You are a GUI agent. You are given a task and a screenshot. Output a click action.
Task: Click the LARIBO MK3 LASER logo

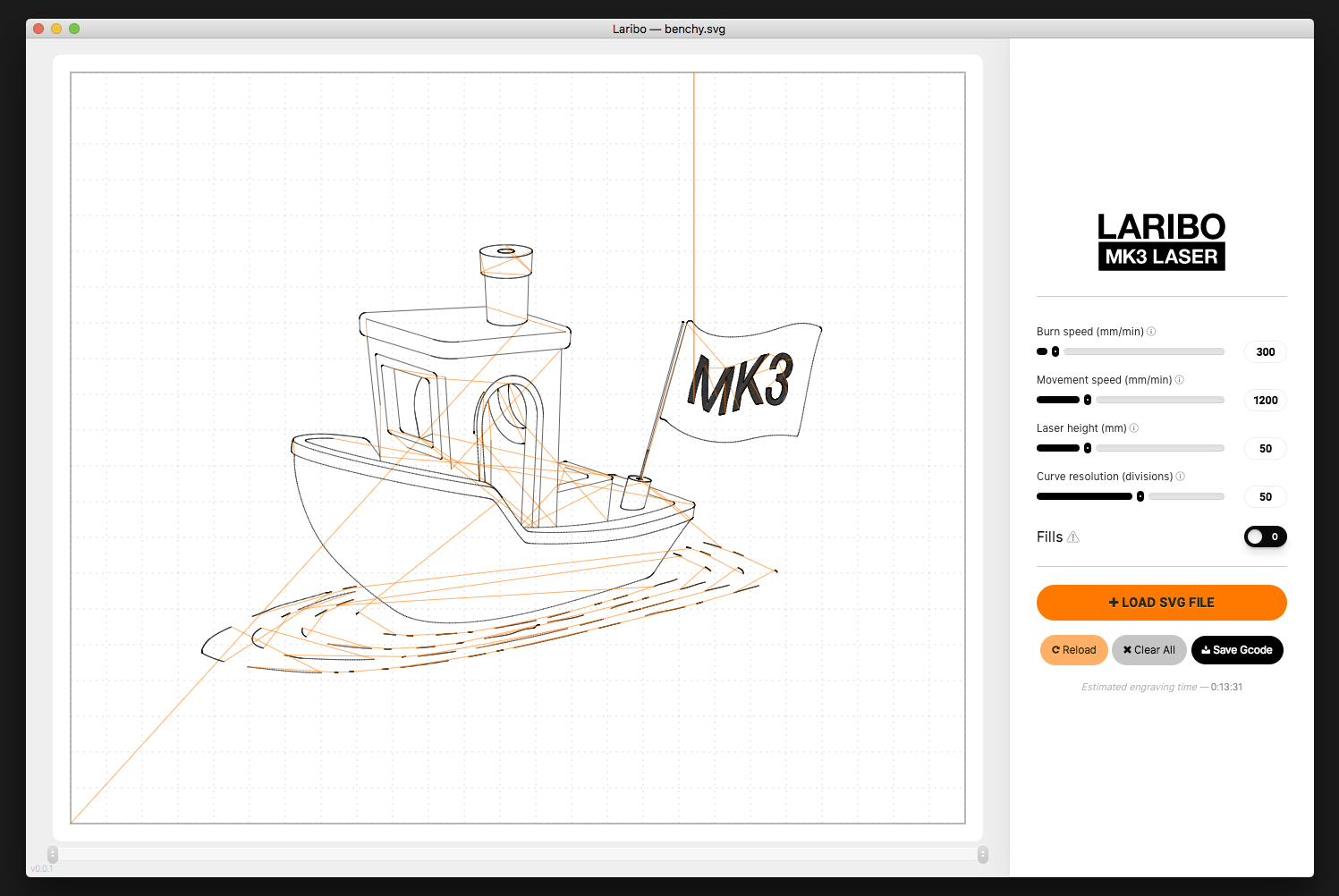point(1161,241)
